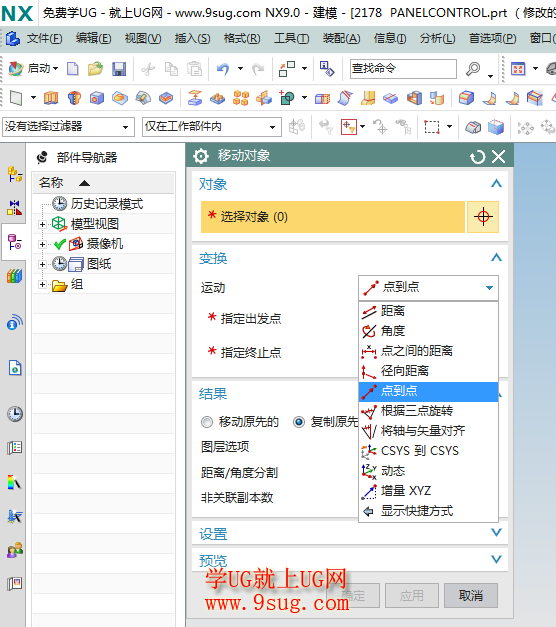This screenshot has width=556, height=627.
Task: Open the constraint navigator sidebar icon
Action: (x=15, y=208)
